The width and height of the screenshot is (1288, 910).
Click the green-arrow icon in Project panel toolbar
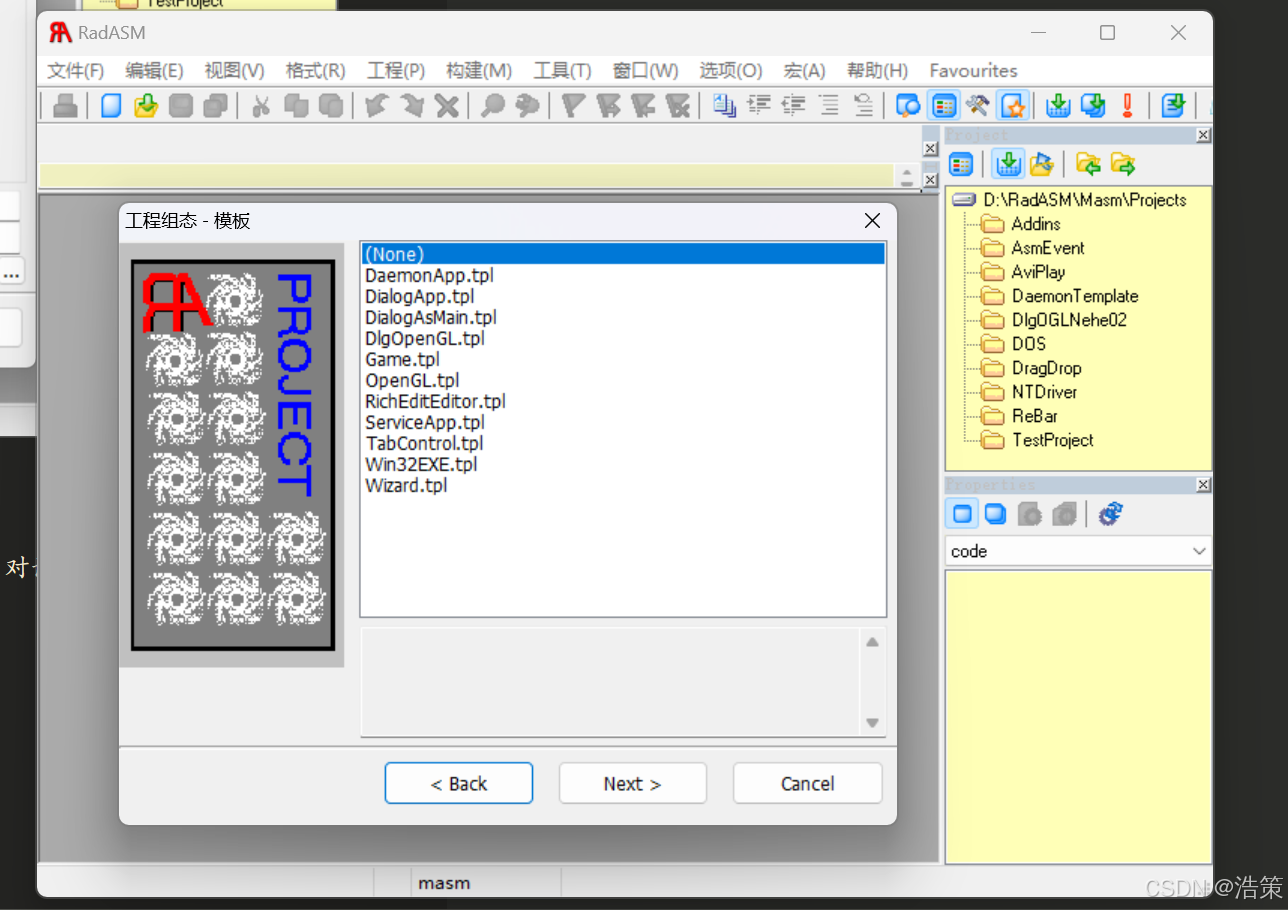[1008, 163]
